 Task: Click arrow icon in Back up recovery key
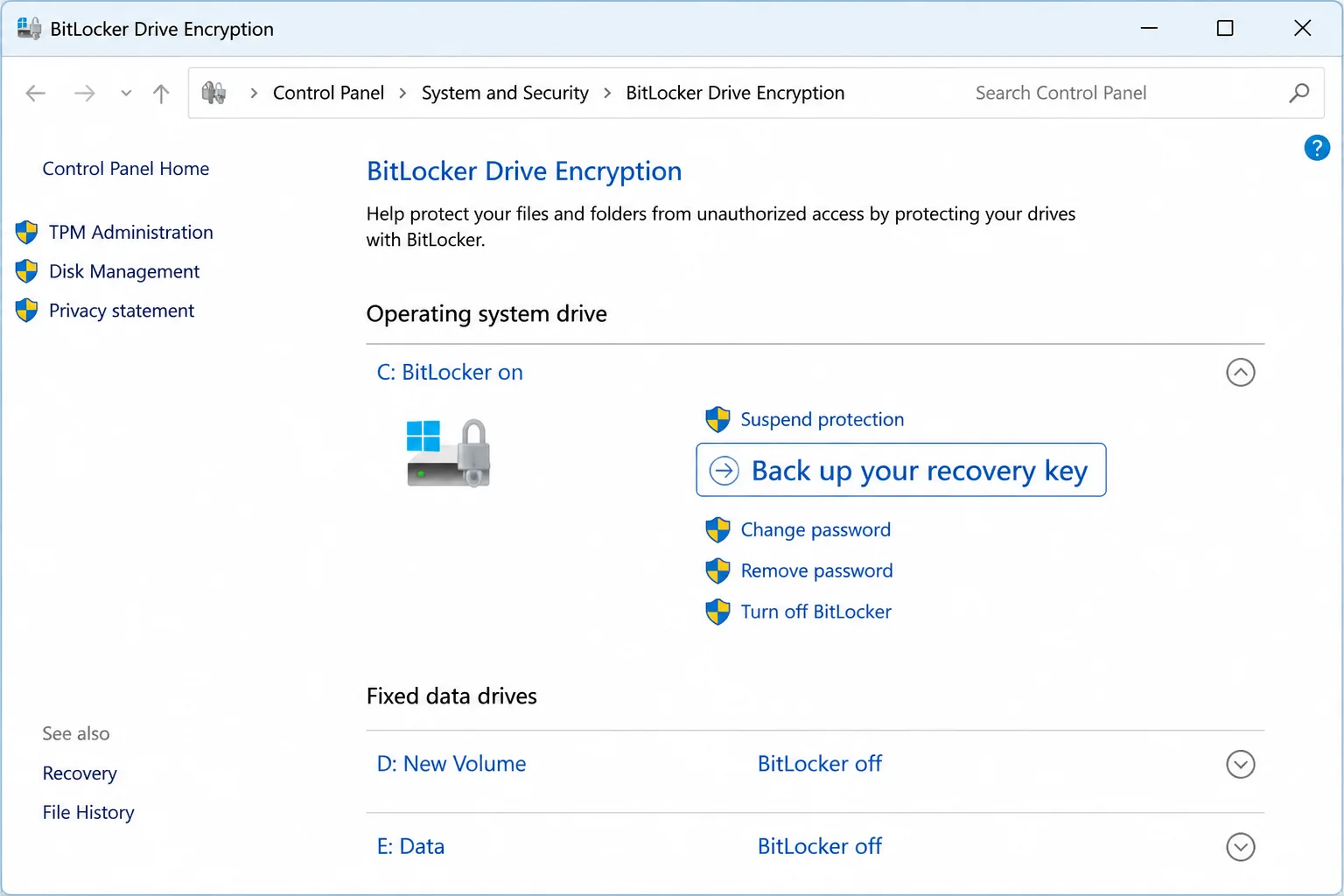click(724, 471)
